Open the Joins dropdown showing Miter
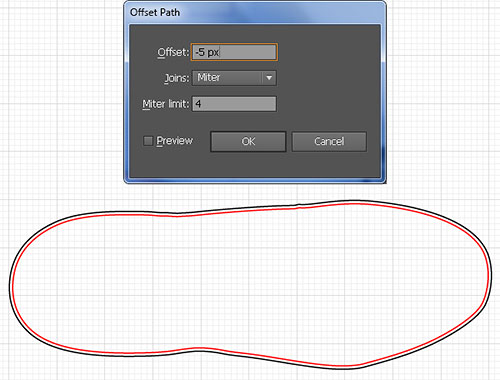This screenshot has height=380, width=500. click(234, 78)
